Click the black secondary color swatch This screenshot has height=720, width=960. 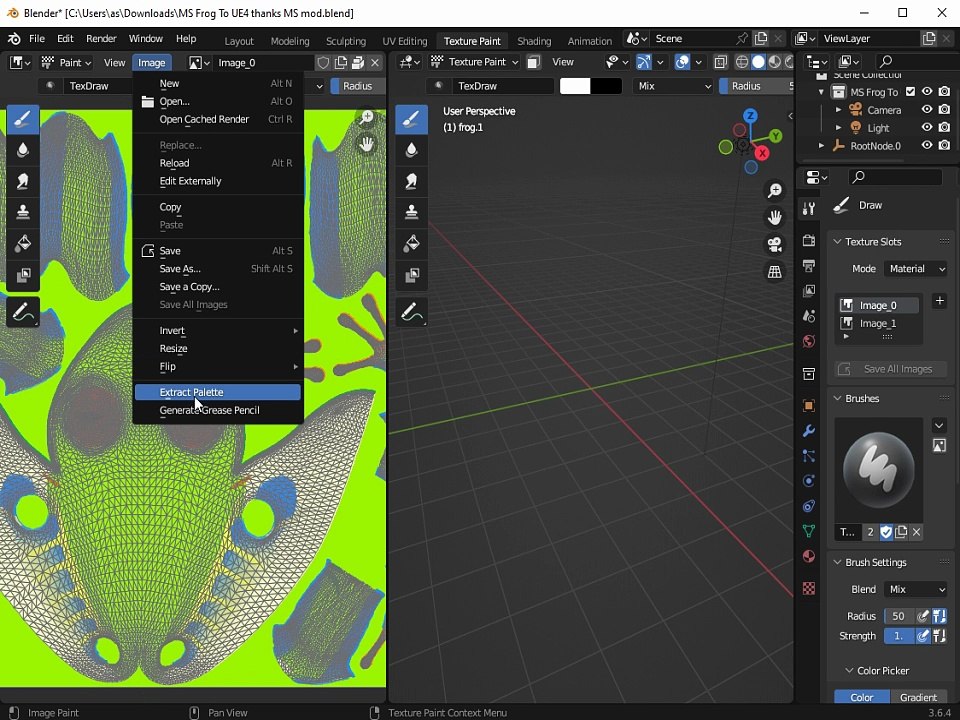coord(606,86)
